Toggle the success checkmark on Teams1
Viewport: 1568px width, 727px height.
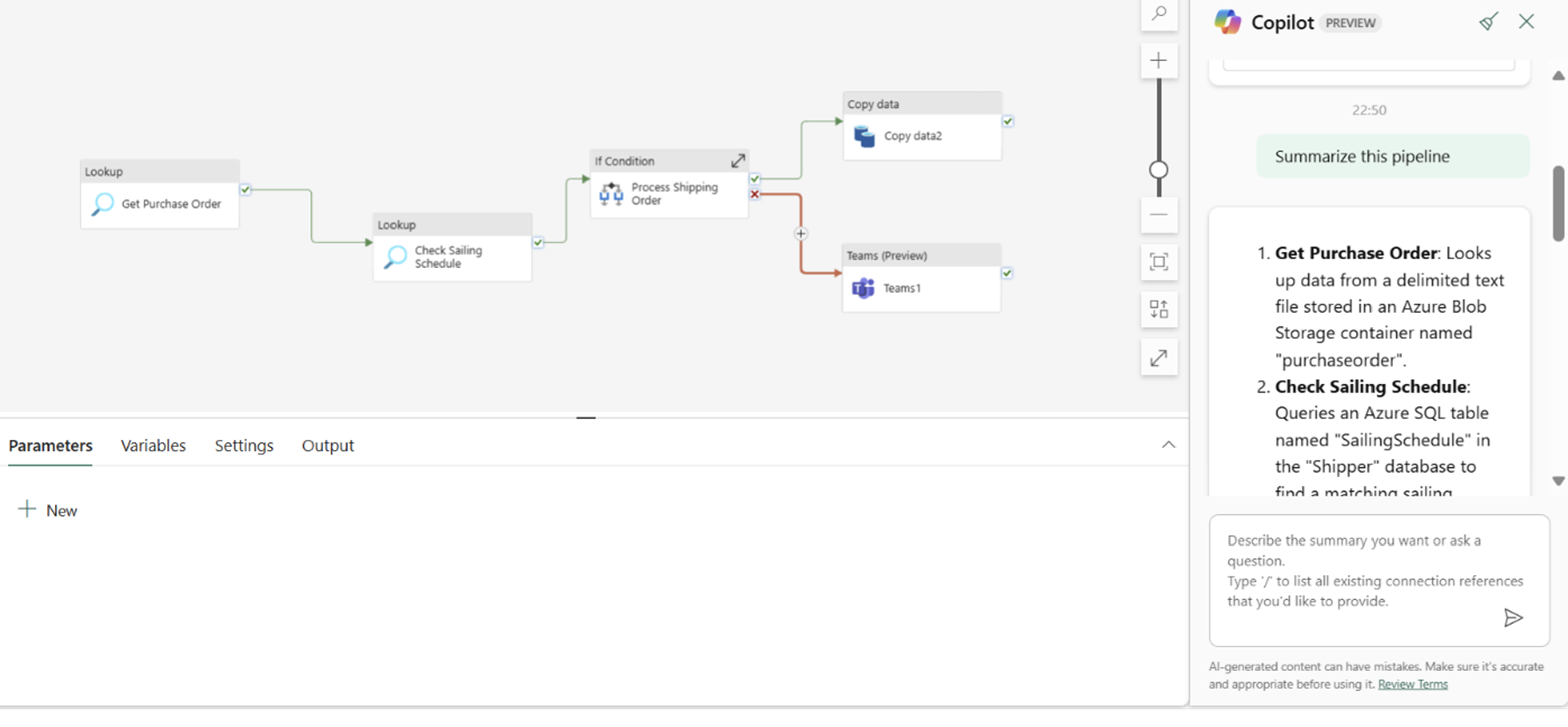tap(1007, 272)
